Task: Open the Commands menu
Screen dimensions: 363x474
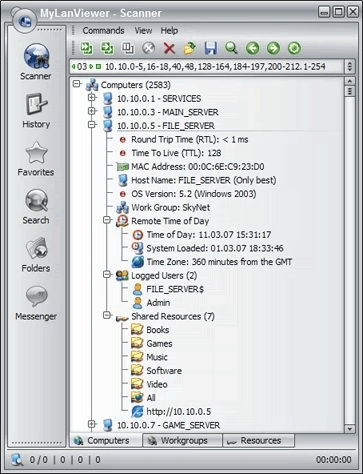Action: [x=103, y=31]
